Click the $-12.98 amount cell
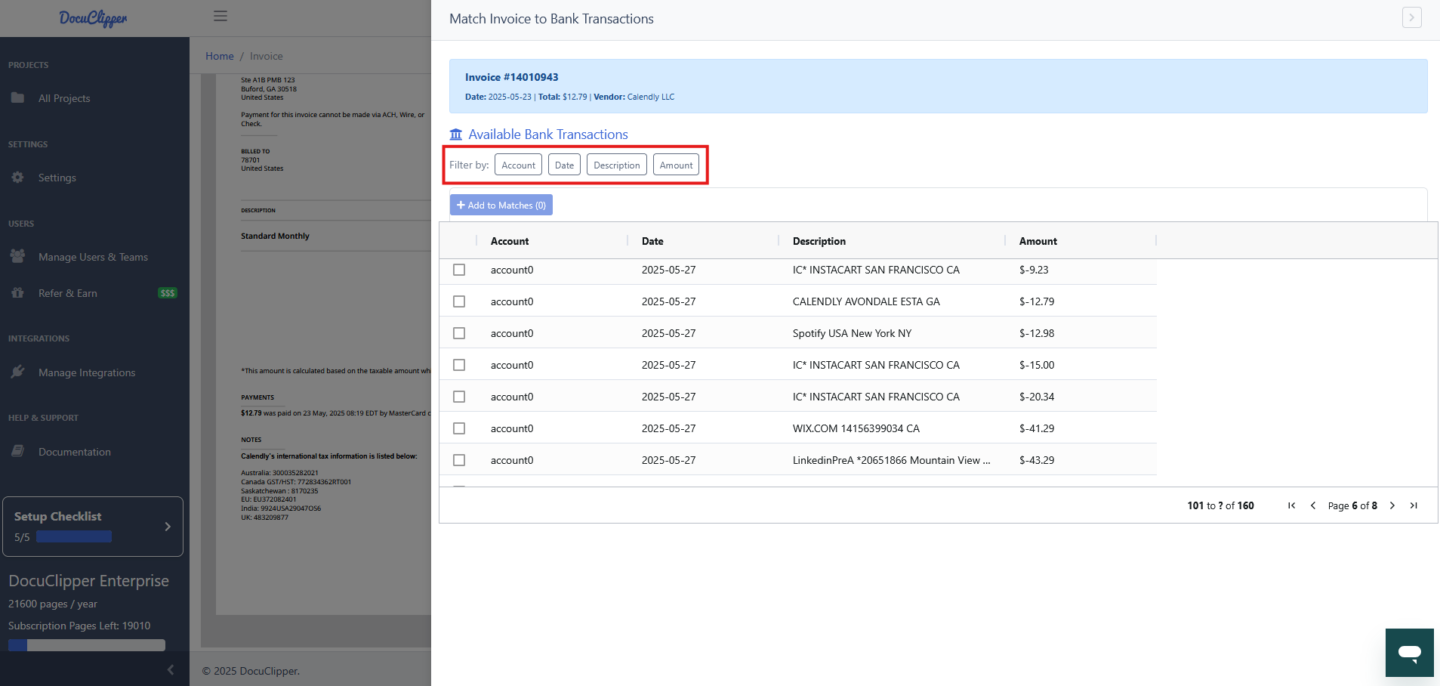The width and height of the screenshot is (1440, 686). tap(1037, 333)
